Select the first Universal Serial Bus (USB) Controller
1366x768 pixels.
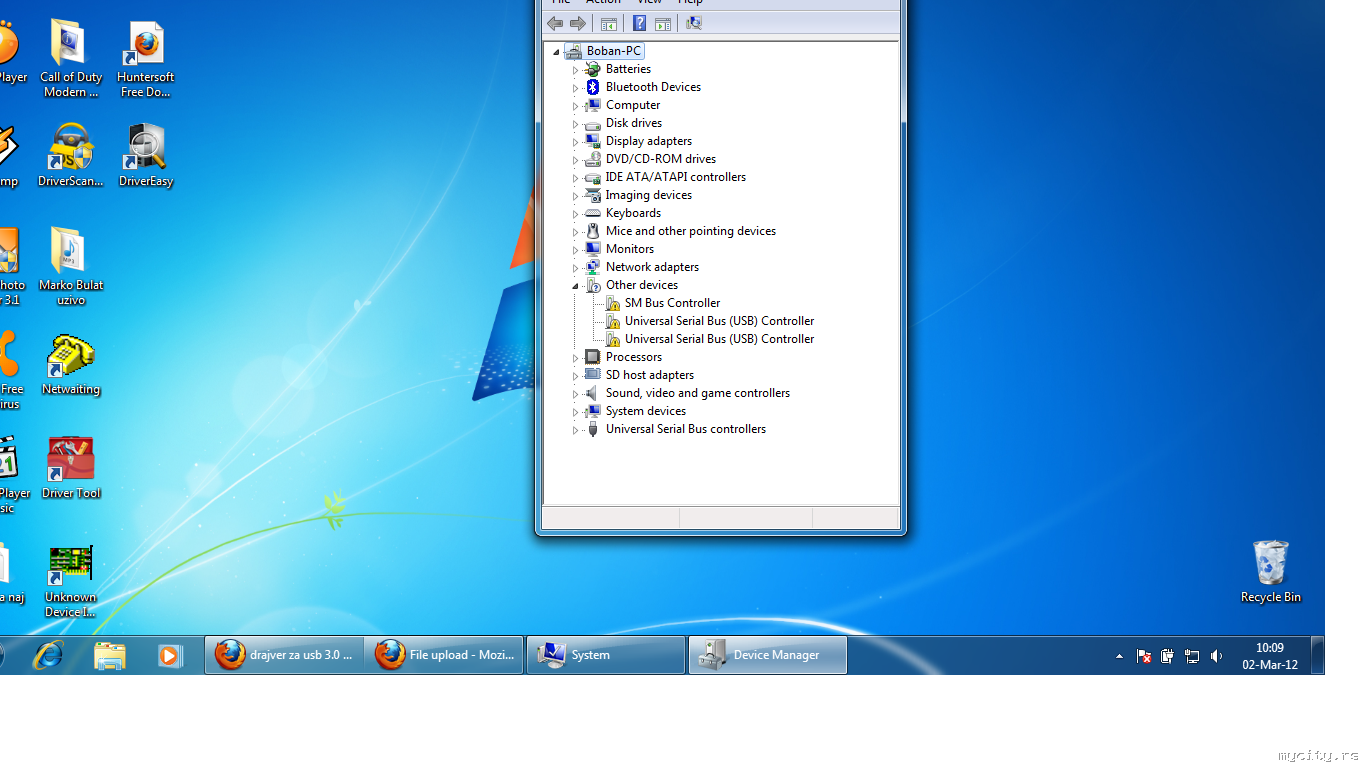coord(719,321)
